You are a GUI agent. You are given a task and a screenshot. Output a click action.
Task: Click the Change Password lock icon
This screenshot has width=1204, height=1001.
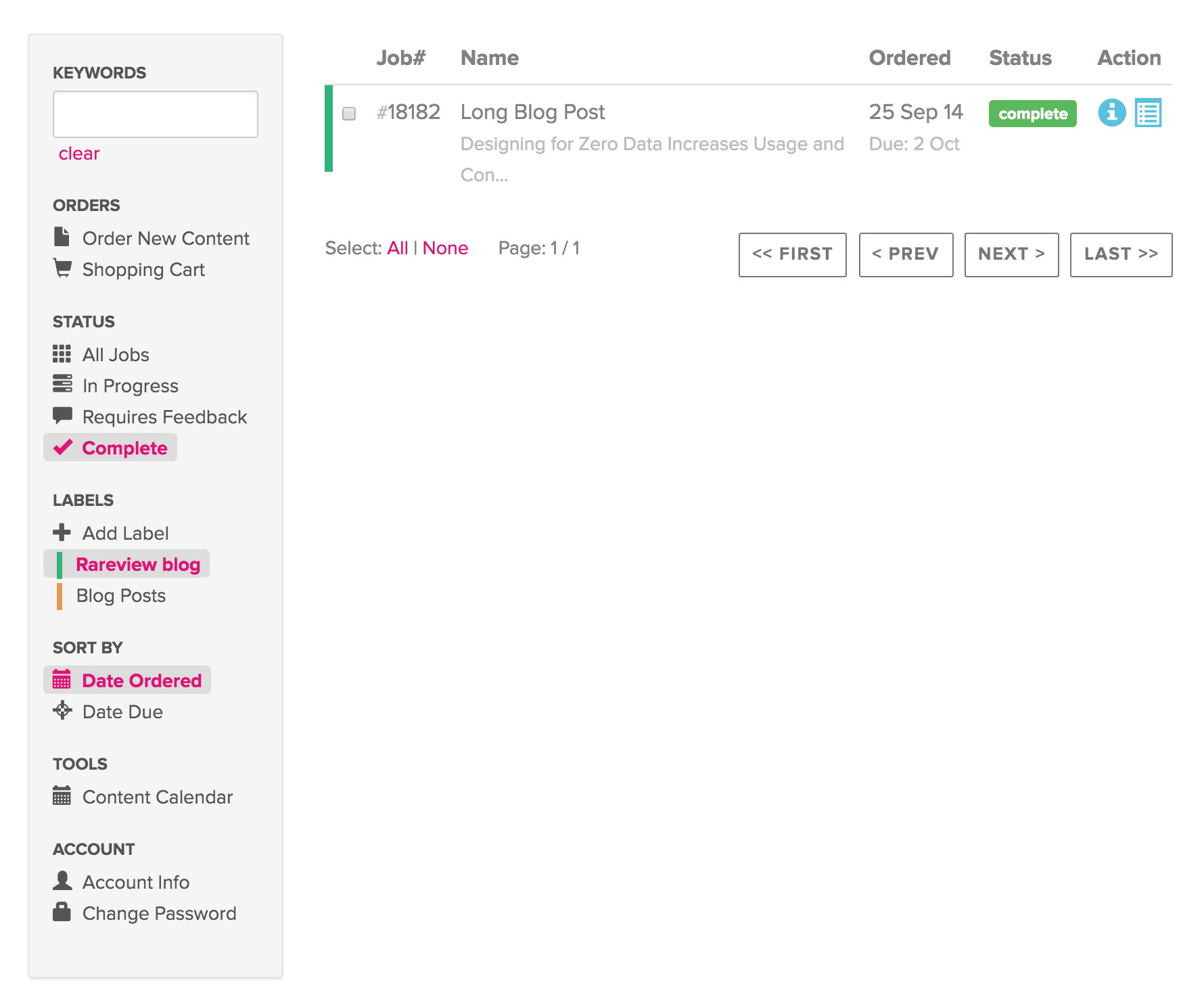tap(62, 912)
